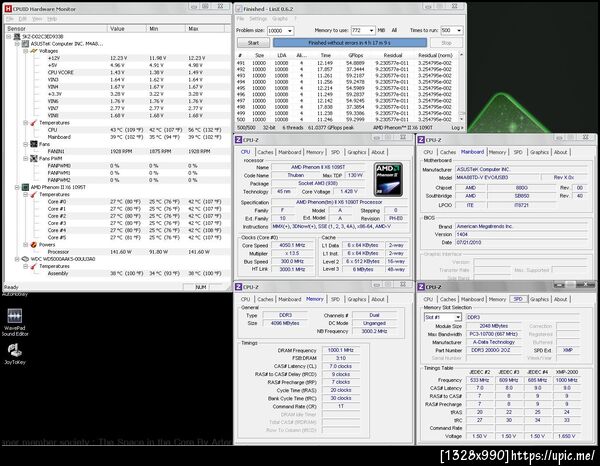Collapse the Voltages tree node
This screenshot has height=466, width=600.
(26, 51)
